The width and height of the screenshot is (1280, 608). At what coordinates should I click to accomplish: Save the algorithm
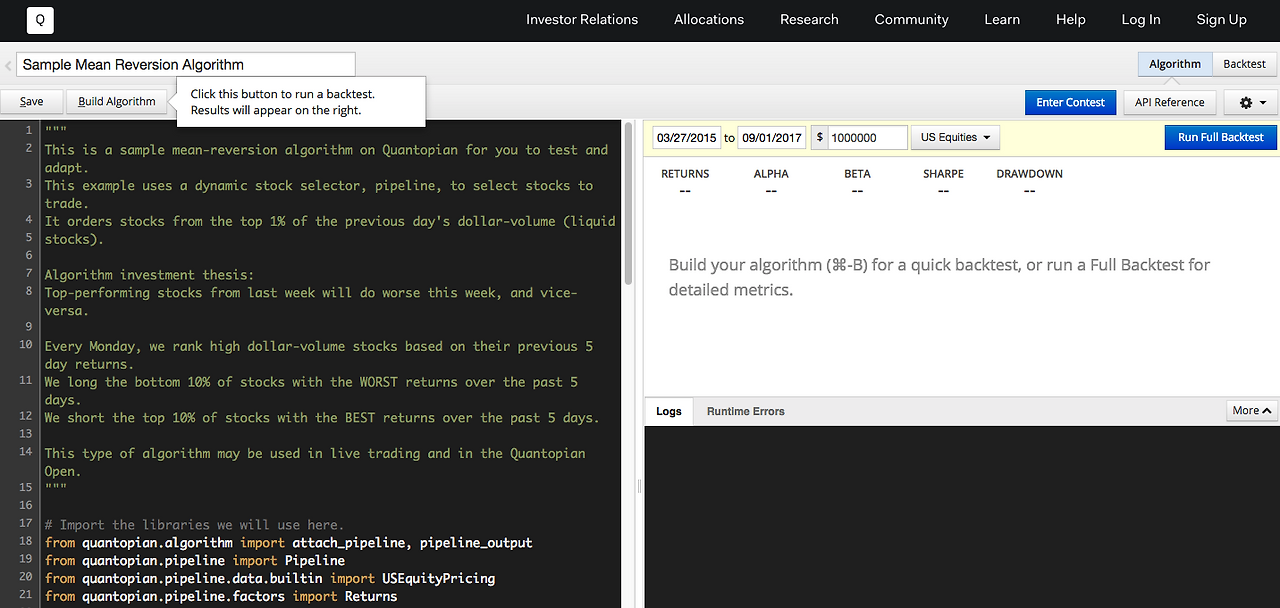(32, 102)
